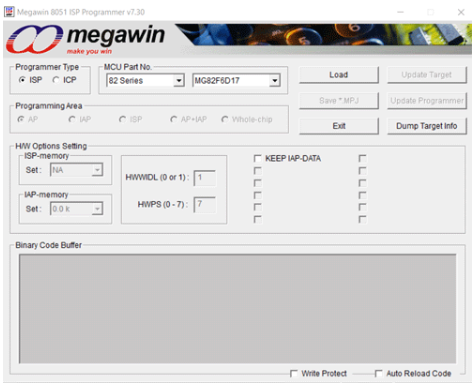The height and width of the screenshot is (391, 476).
Task: Enable the Write Protect checkbox
Action: coord(294,374)
